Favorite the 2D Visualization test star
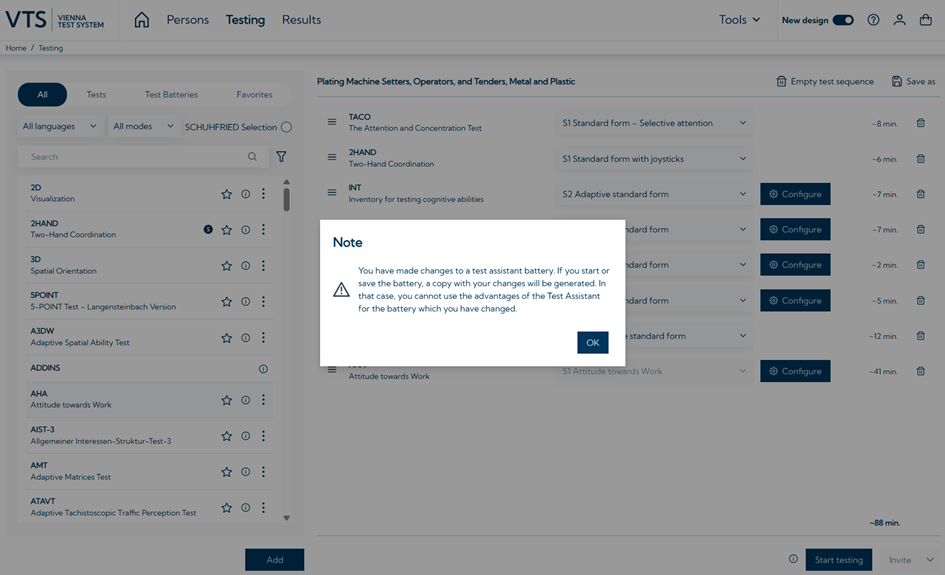This screenshot has height=575, width=945. click(x=227, y=194)
